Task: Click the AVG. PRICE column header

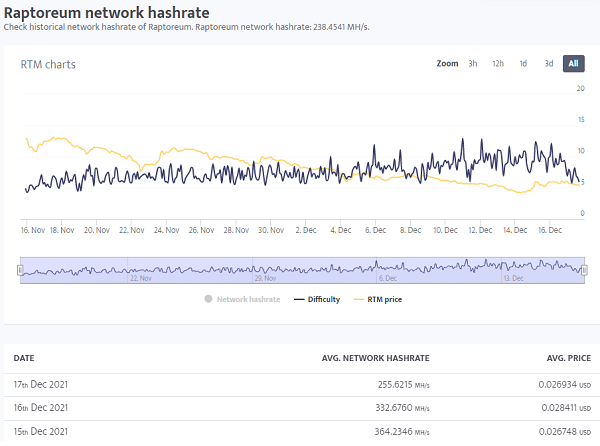Action: (569, 358)
